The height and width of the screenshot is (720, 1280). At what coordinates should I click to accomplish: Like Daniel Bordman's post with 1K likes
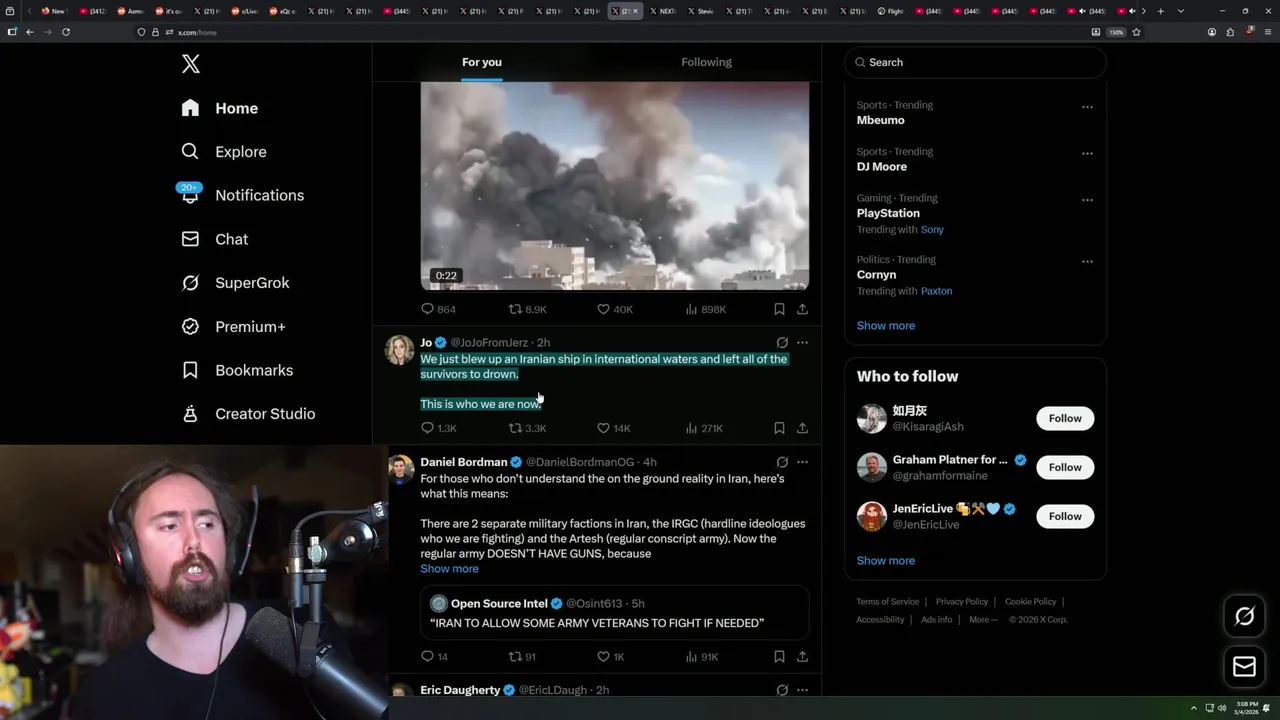[610, 657]
